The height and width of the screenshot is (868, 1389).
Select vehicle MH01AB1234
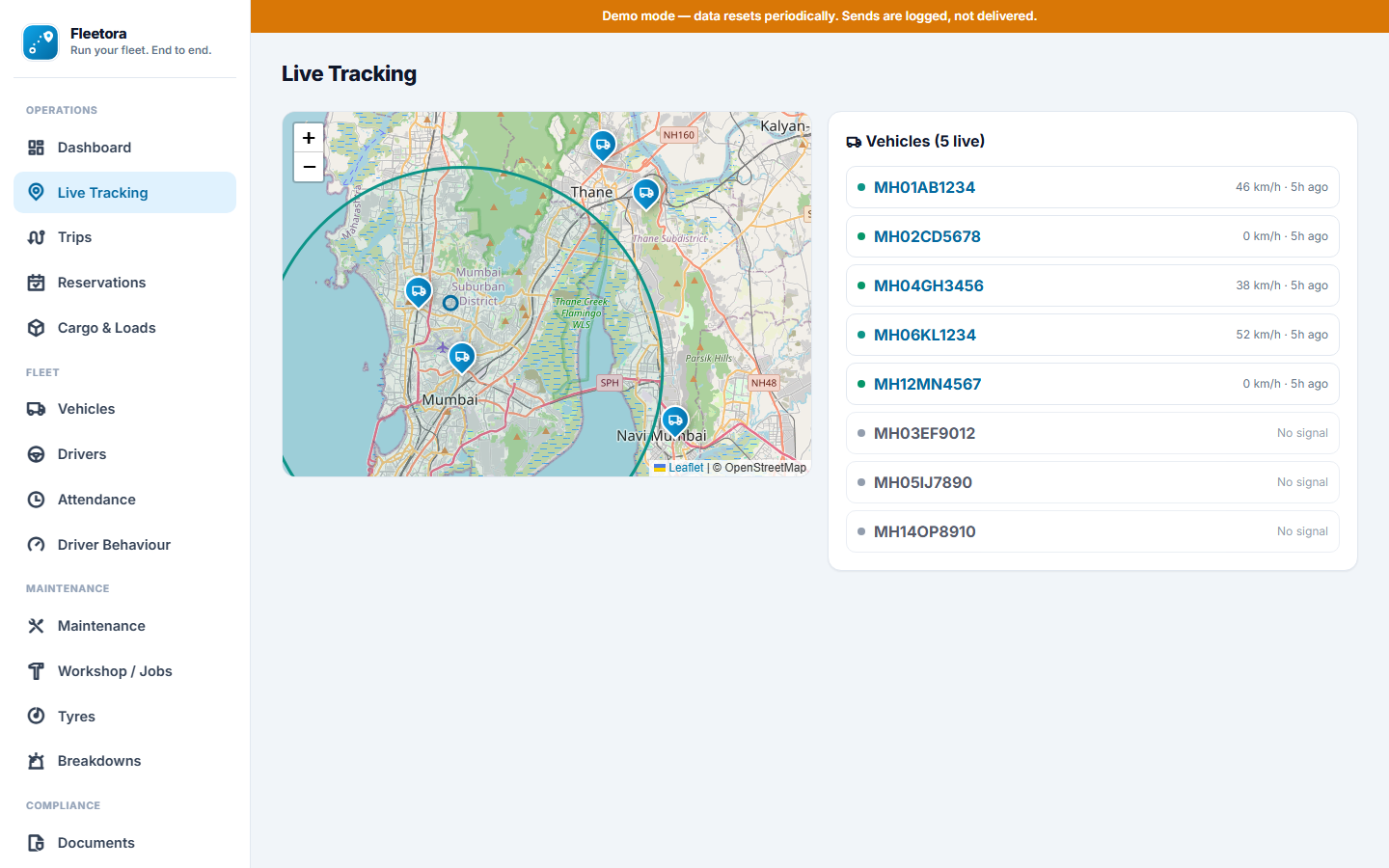1093,187
